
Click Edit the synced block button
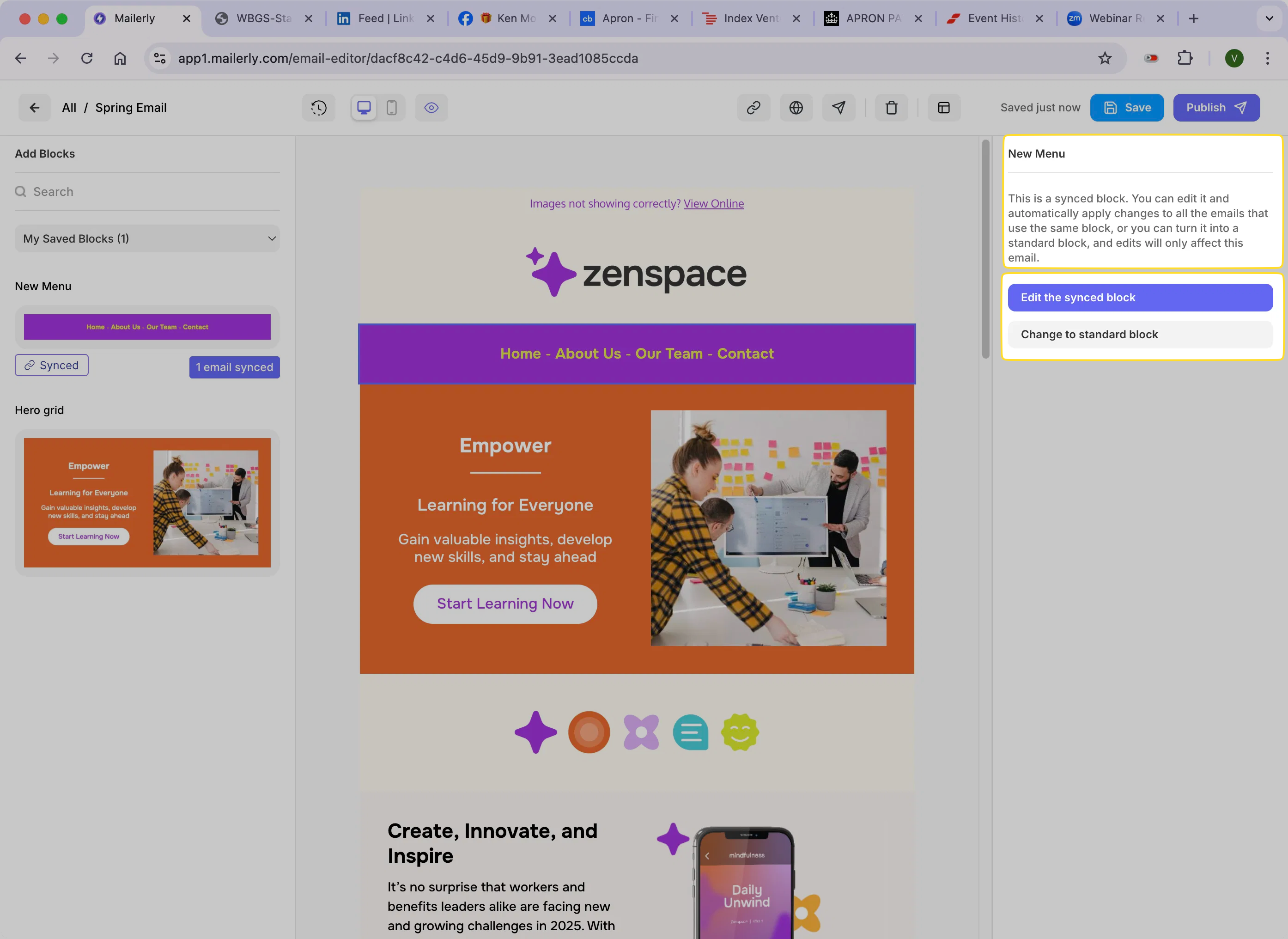[1140, 297]
